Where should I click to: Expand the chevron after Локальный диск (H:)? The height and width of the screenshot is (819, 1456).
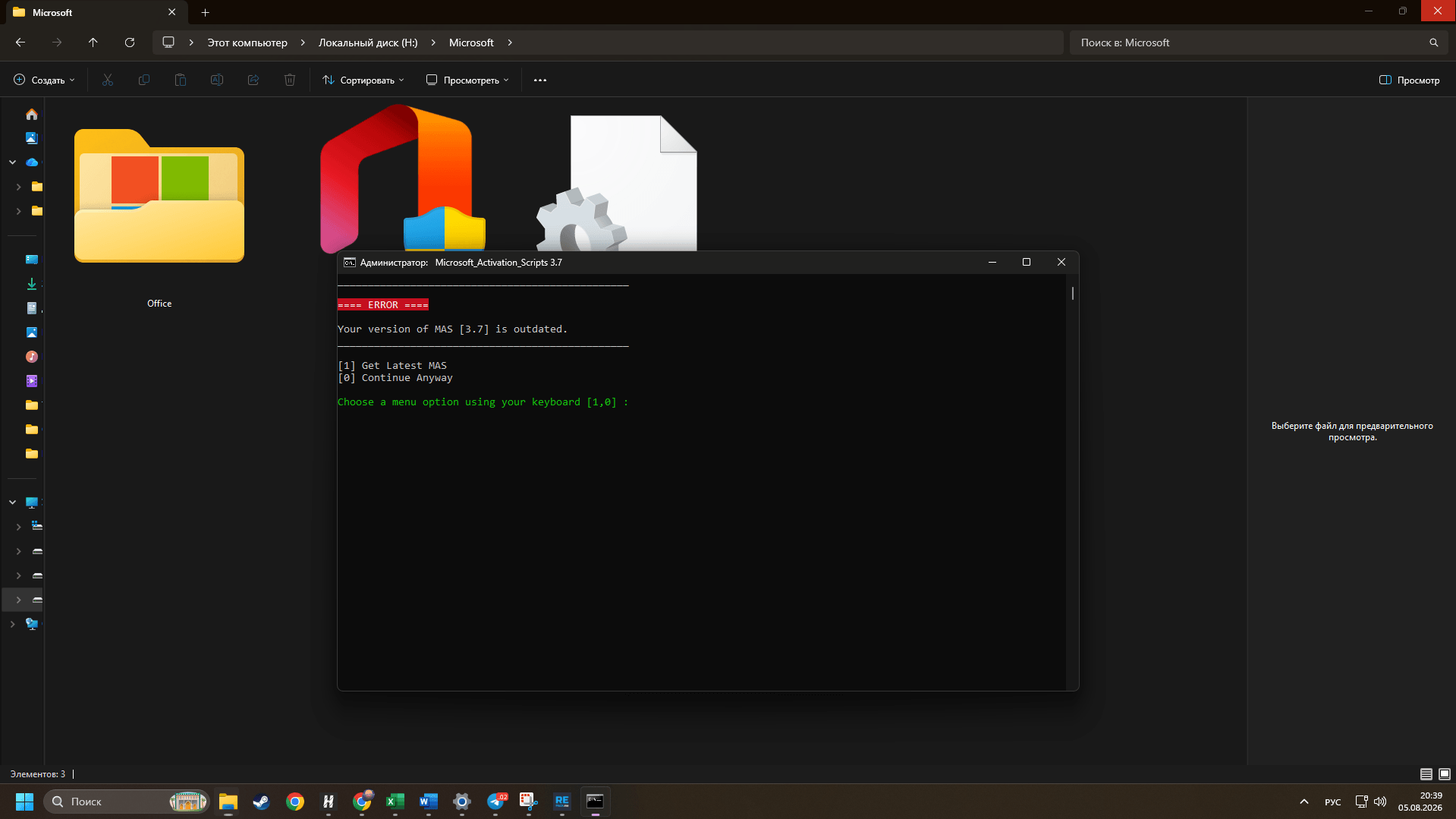click(x=433, y=43)
